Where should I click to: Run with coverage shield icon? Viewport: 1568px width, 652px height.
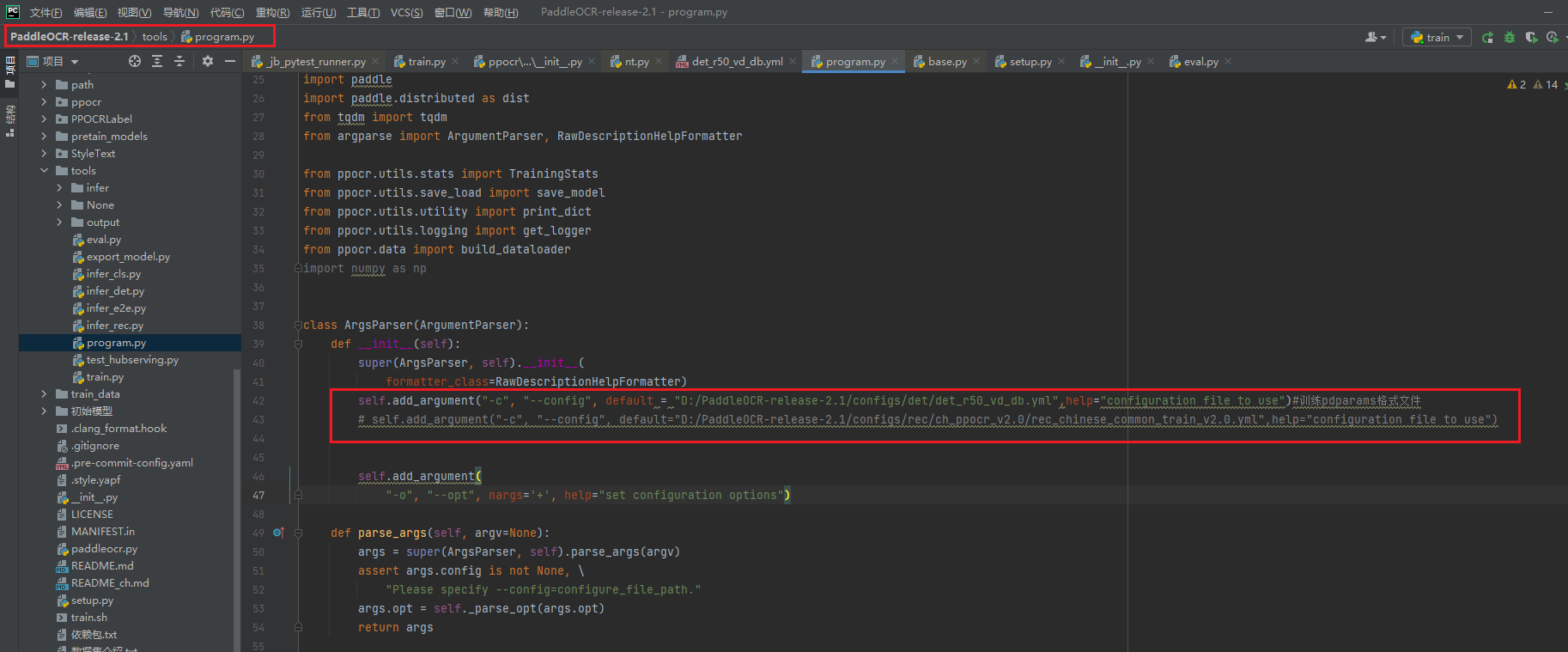1530,37
